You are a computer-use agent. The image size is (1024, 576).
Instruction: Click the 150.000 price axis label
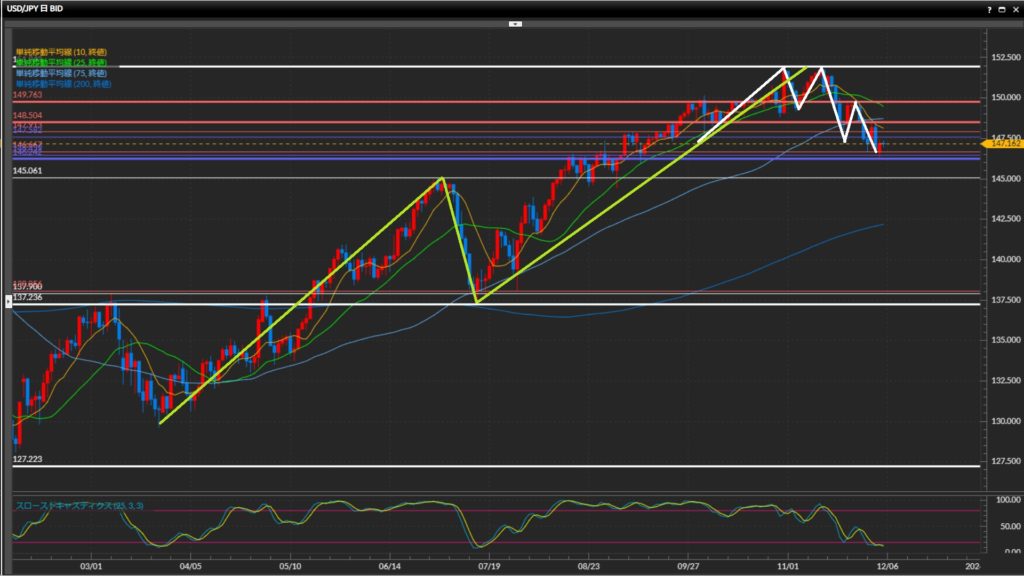1001,97
